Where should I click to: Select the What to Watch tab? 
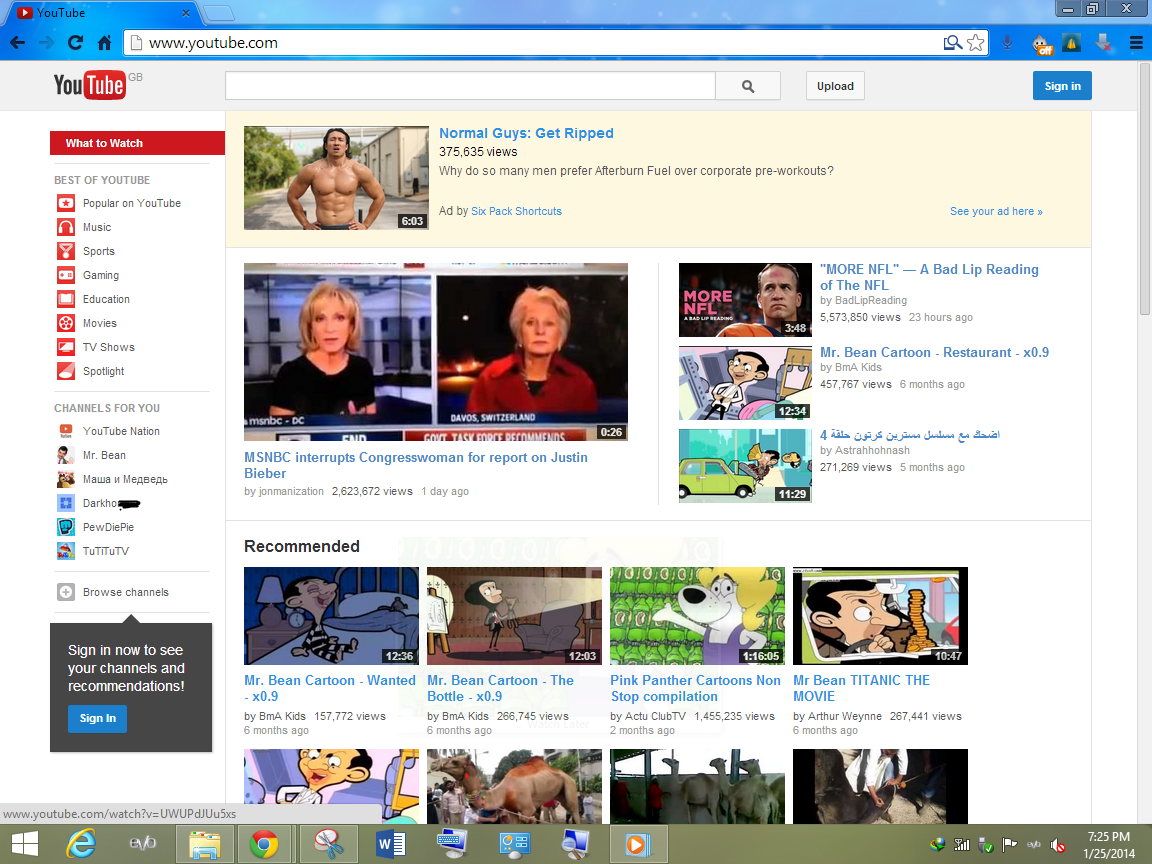[x=137, y=143]
